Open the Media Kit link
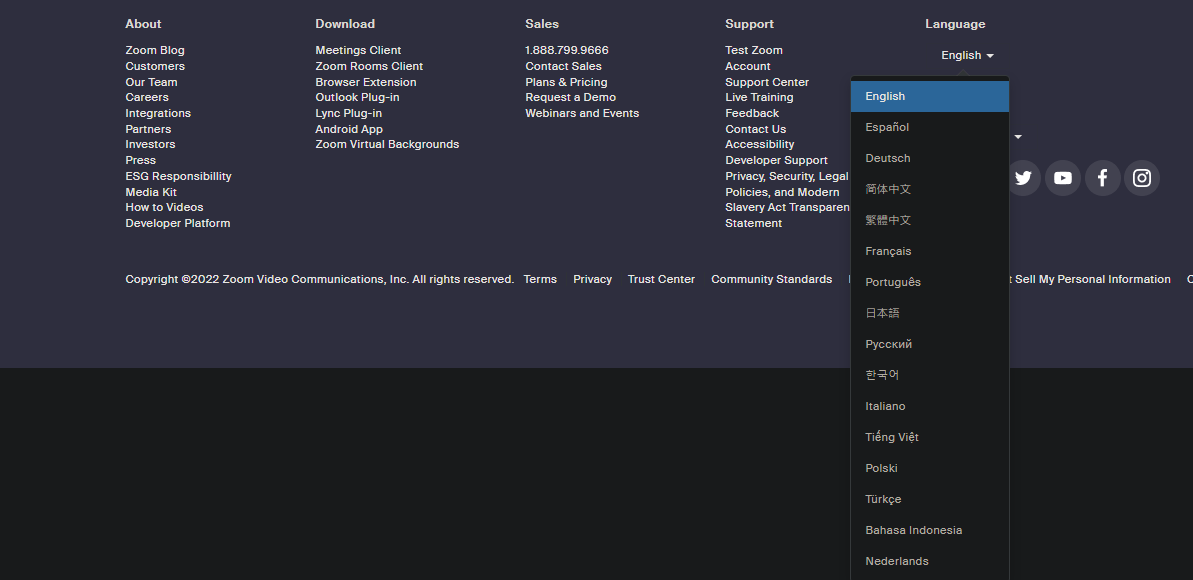This screenshot has height=580, width=1193. [151, 193]
